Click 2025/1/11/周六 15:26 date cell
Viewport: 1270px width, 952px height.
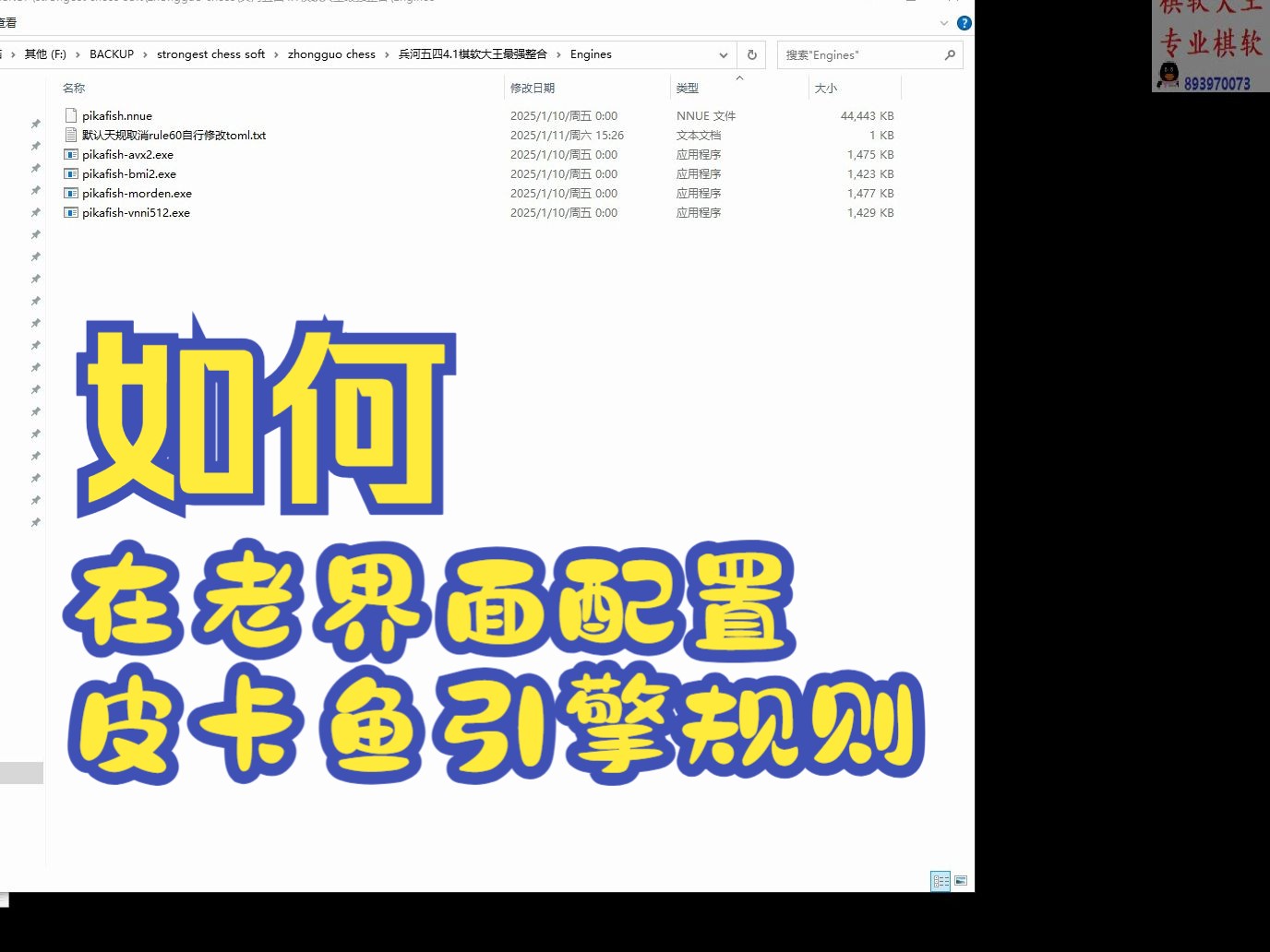[x=567, y=136]
